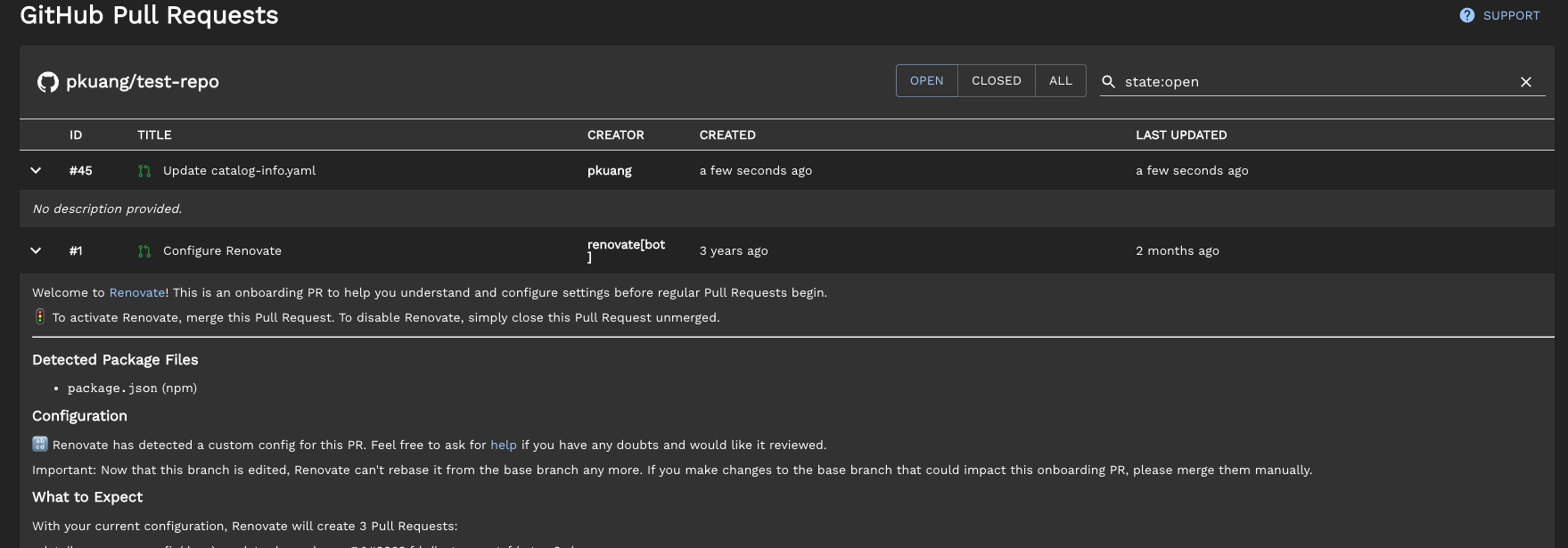Sort by the CREATOR column header

pyautogui.click(x=615, y=135)
